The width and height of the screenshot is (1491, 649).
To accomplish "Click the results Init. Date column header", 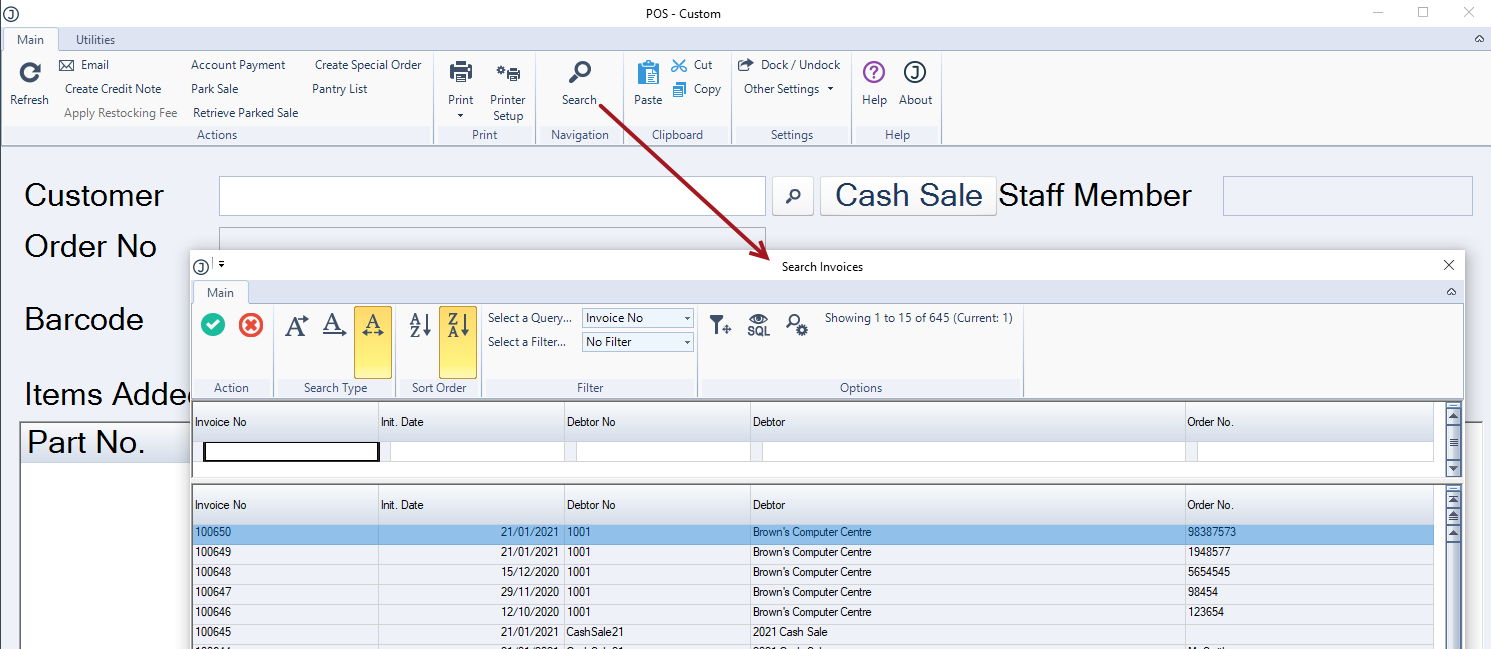I will 471,505.
